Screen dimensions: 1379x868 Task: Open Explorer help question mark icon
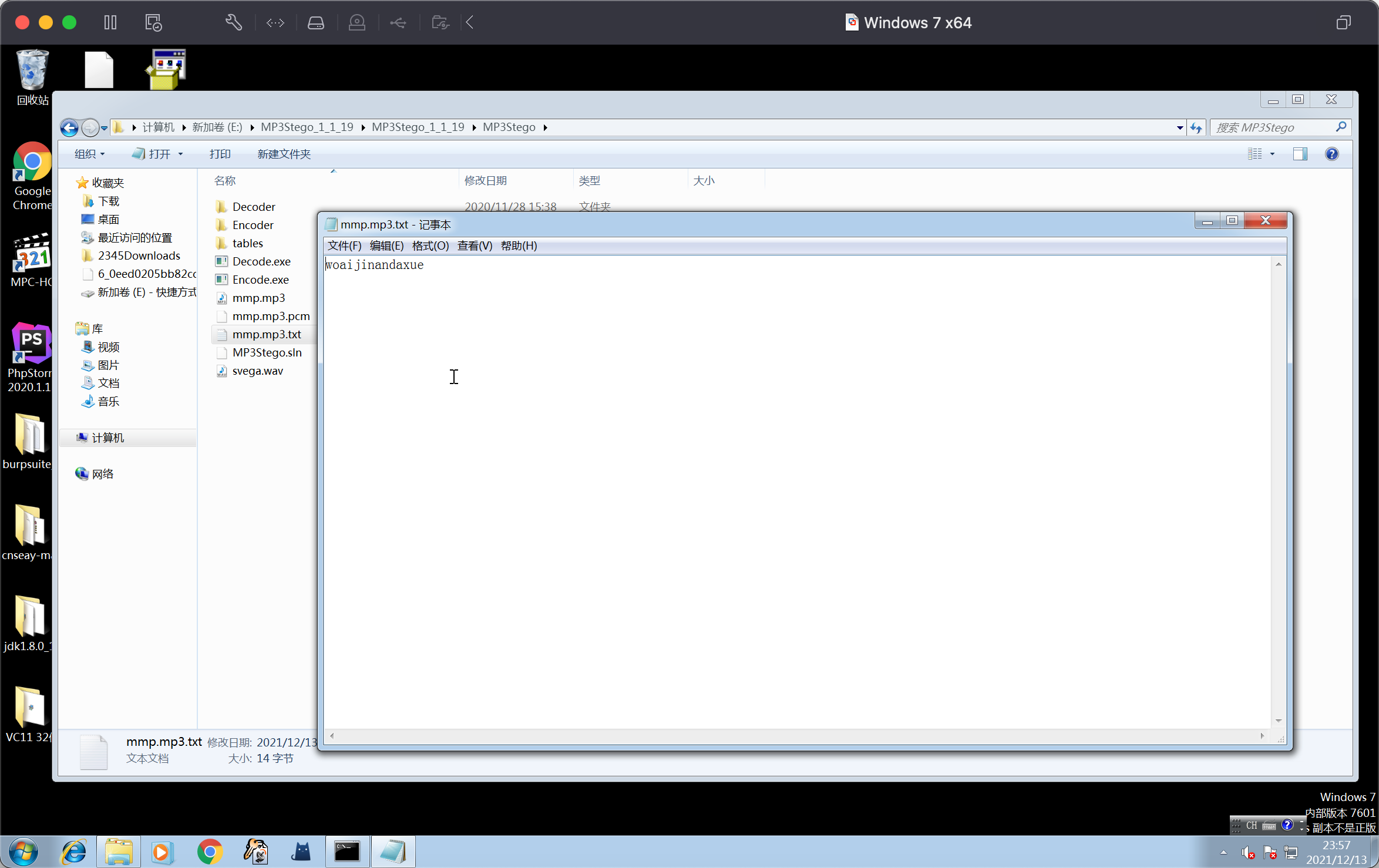click(1331, 154)
